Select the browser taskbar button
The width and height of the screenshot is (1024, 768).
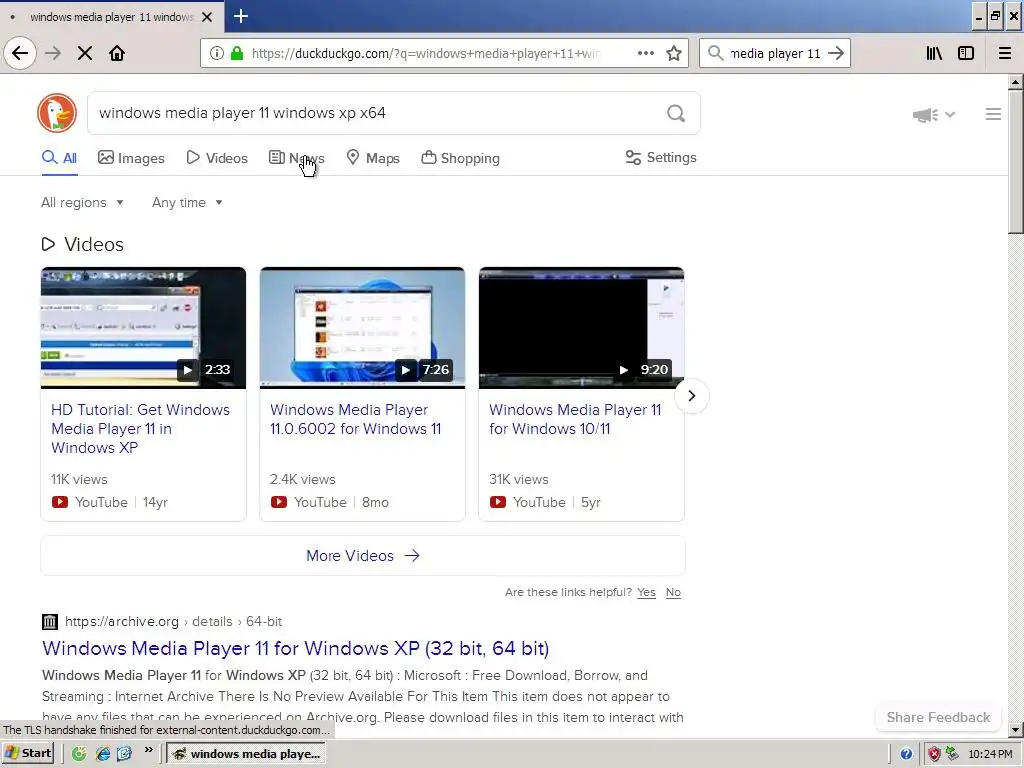pos(246,754)
